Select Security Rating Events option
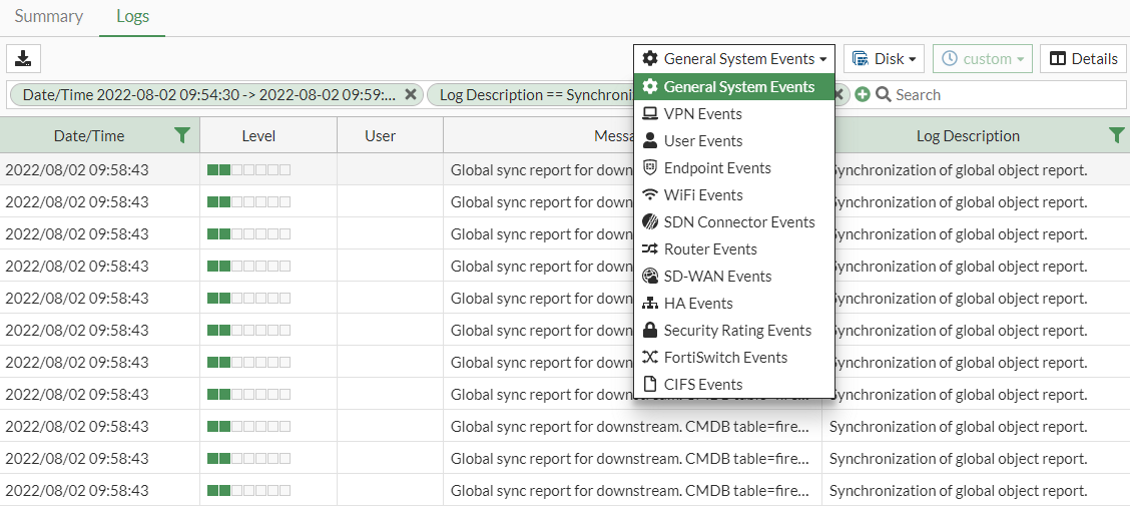The height and width of the screenshot is (514, 1130). 737,330
